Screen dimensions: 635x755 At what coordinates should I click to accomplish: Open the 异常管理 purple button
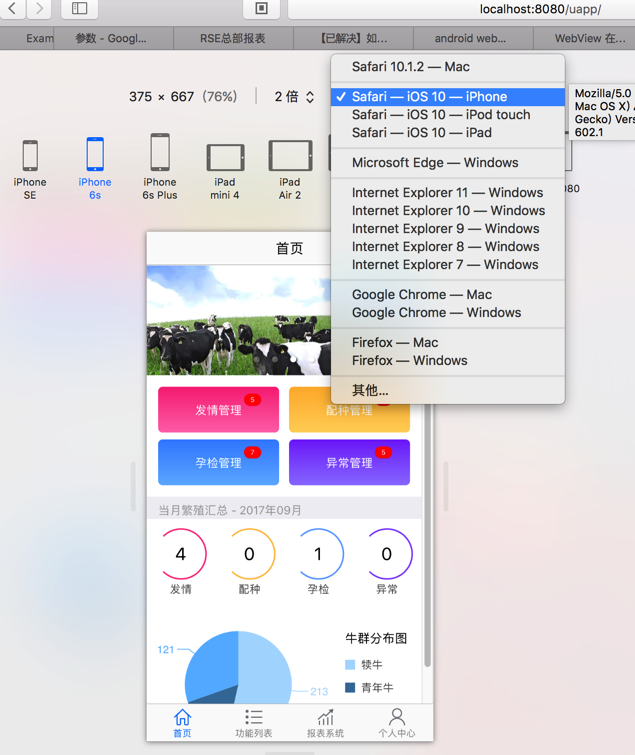[349, 462]
